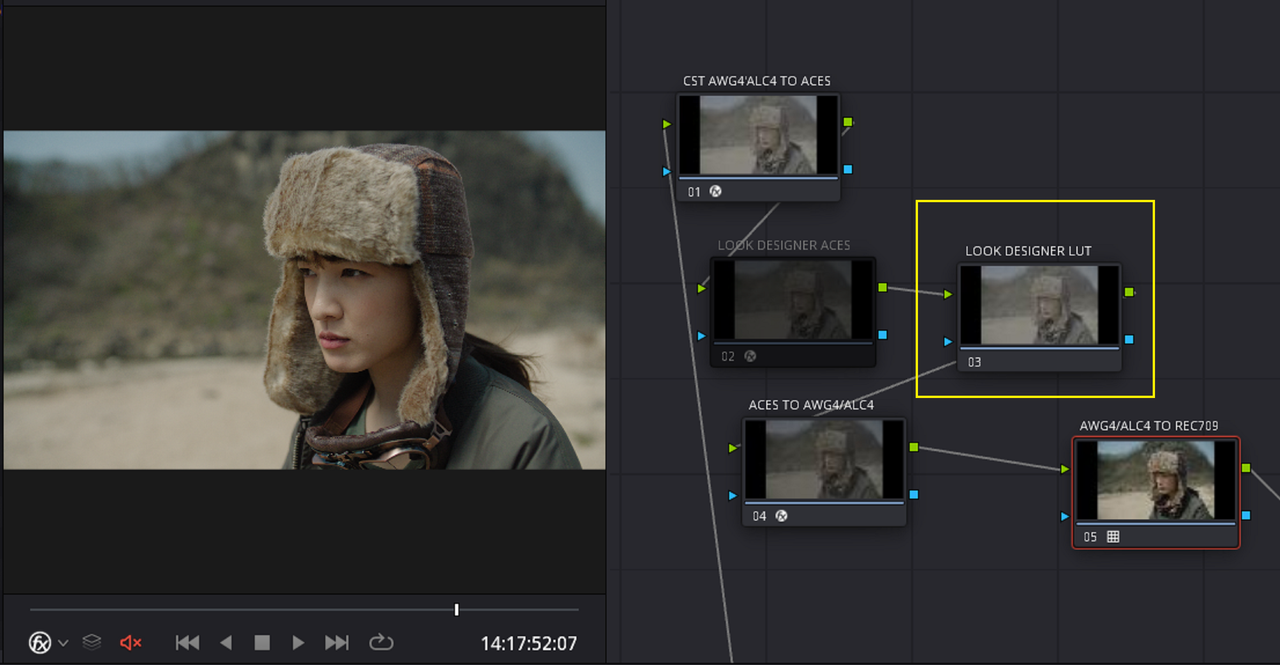Jump to the first frame of the clip
Screen dimensions: 1280x665
click(x=187, y=642)
